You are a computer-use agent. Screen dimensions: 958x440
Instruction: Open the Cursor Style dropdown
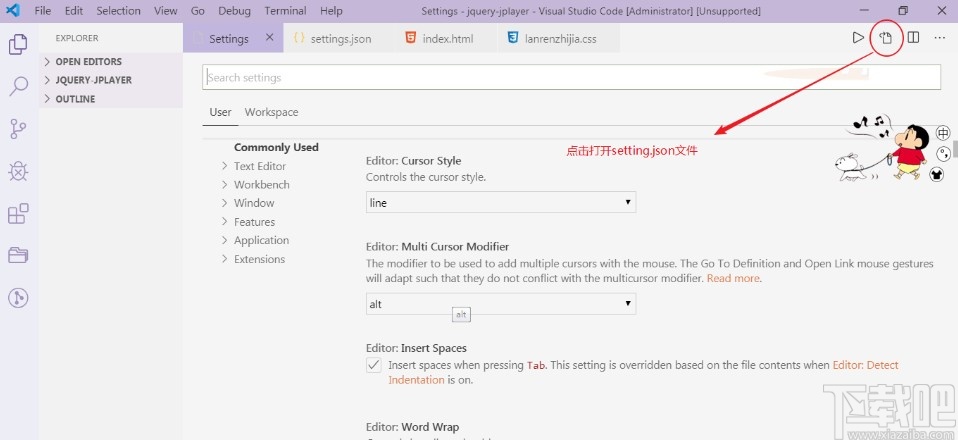click(x=500, y=202)
